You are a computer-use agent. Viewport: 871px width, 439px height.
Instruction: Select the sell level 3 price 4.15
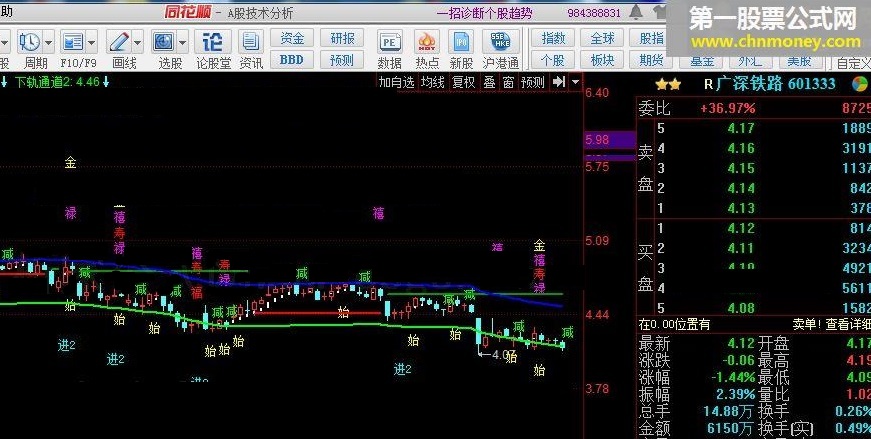(x=741, y=168)
